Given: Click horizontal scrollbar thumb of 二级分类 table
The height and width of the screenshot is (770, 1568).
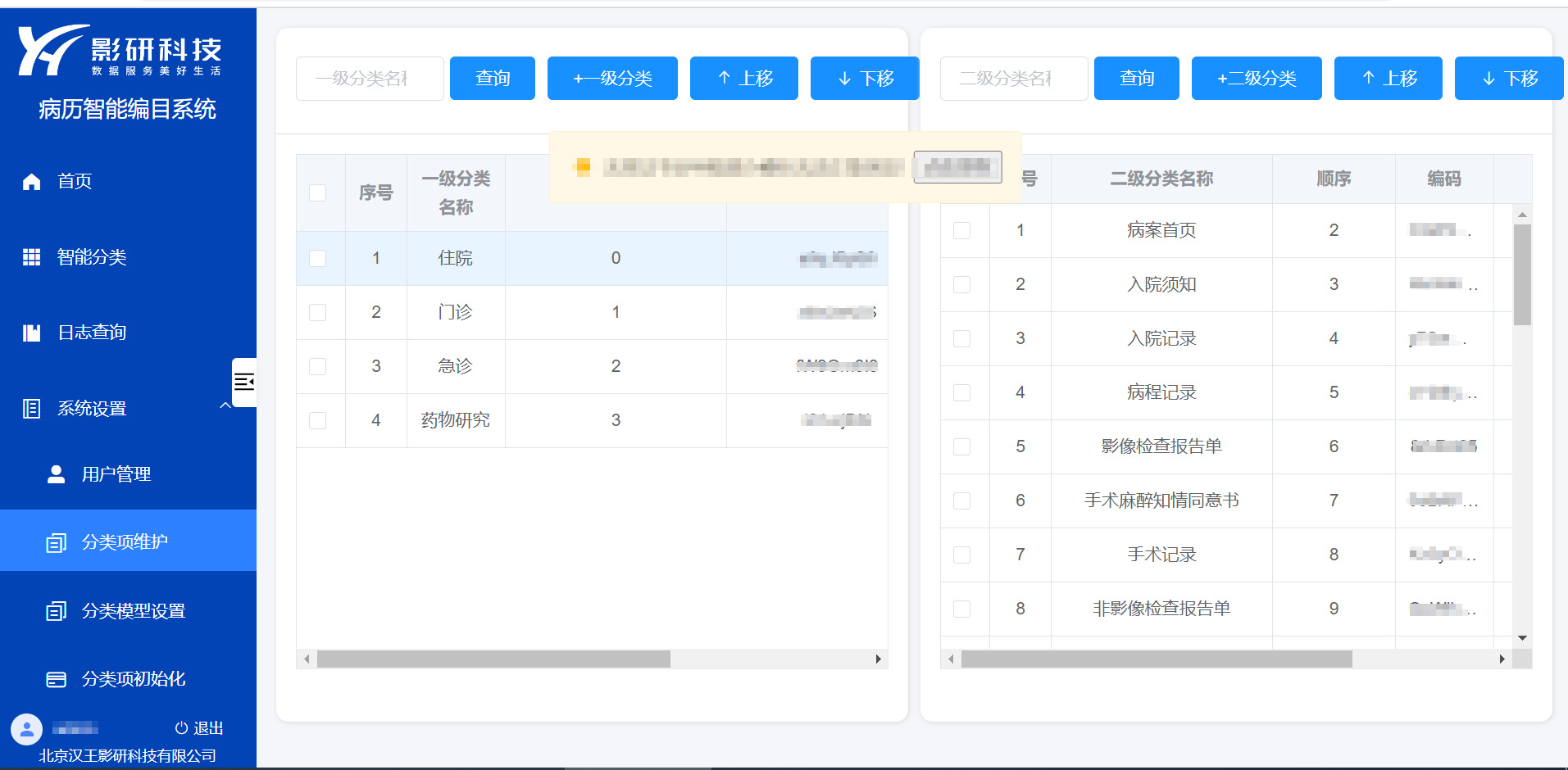Looking at the screenshot, I should [x=1157, y=659].
